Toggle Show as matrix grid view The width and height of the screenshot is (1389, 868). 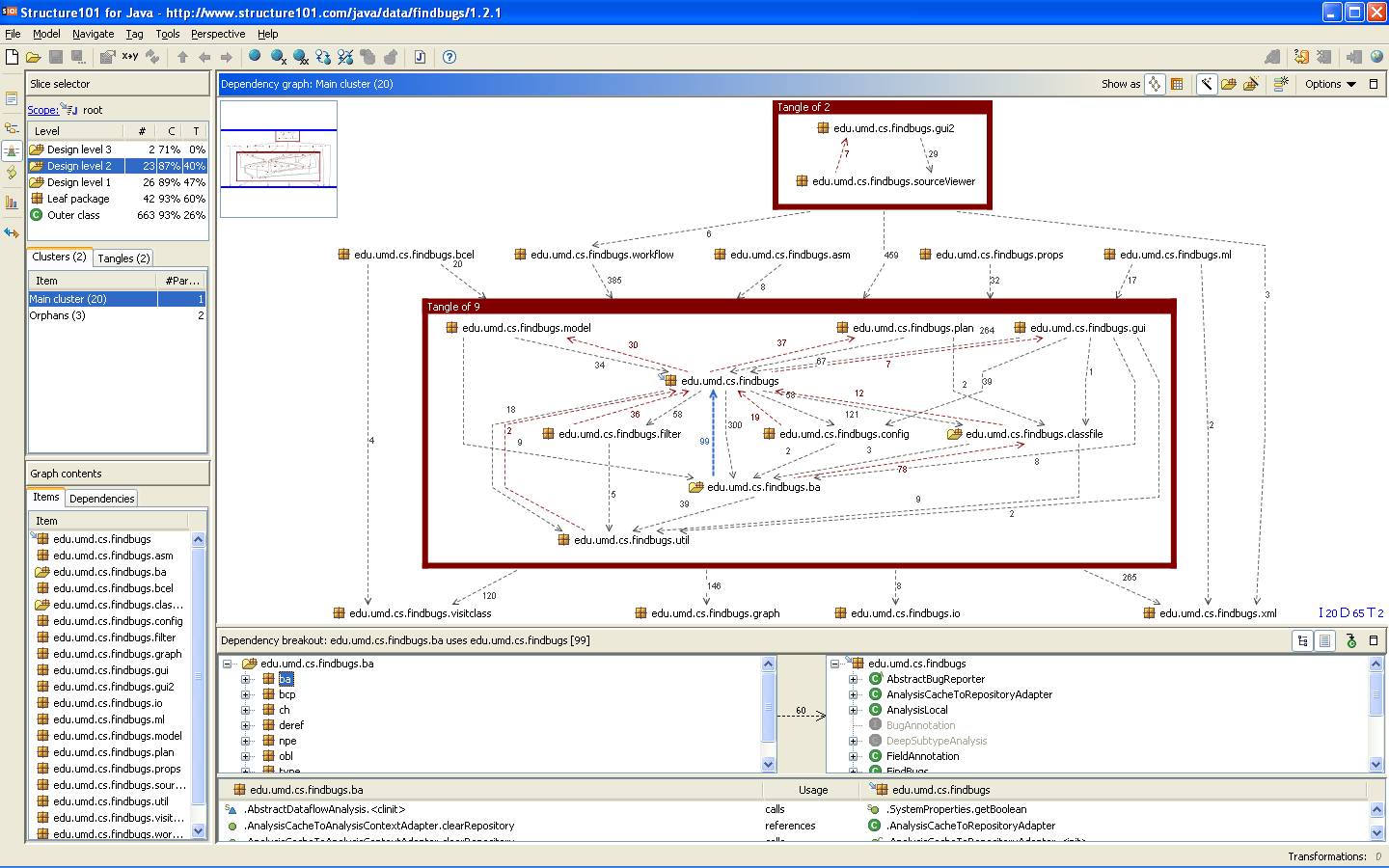click(x=1177, y=84)
